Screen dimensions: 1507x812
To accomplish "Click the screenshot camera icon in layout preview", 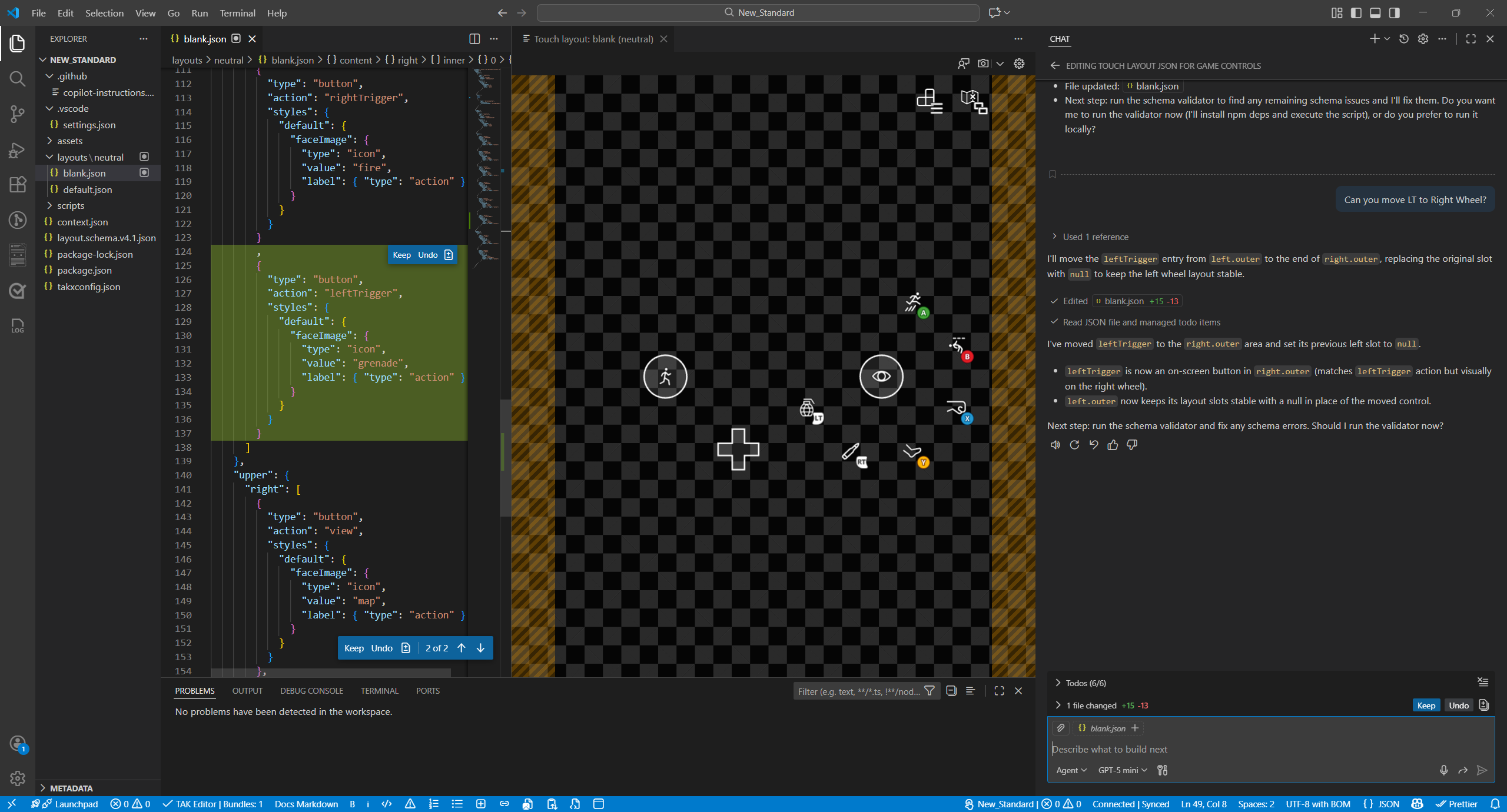I will click(983, 63).
